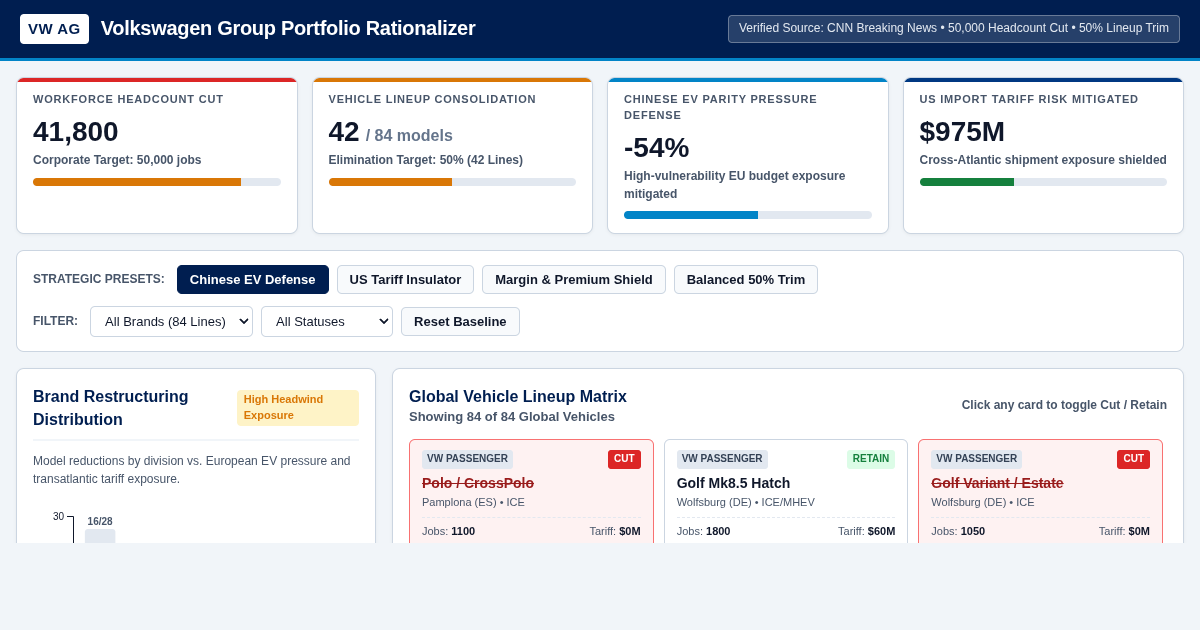The width and height of the screenshot is (1200, 630).
Task: Click 'Elimination Target: 50% (42 Lines)' text
Action: click(x=426, y=160)
